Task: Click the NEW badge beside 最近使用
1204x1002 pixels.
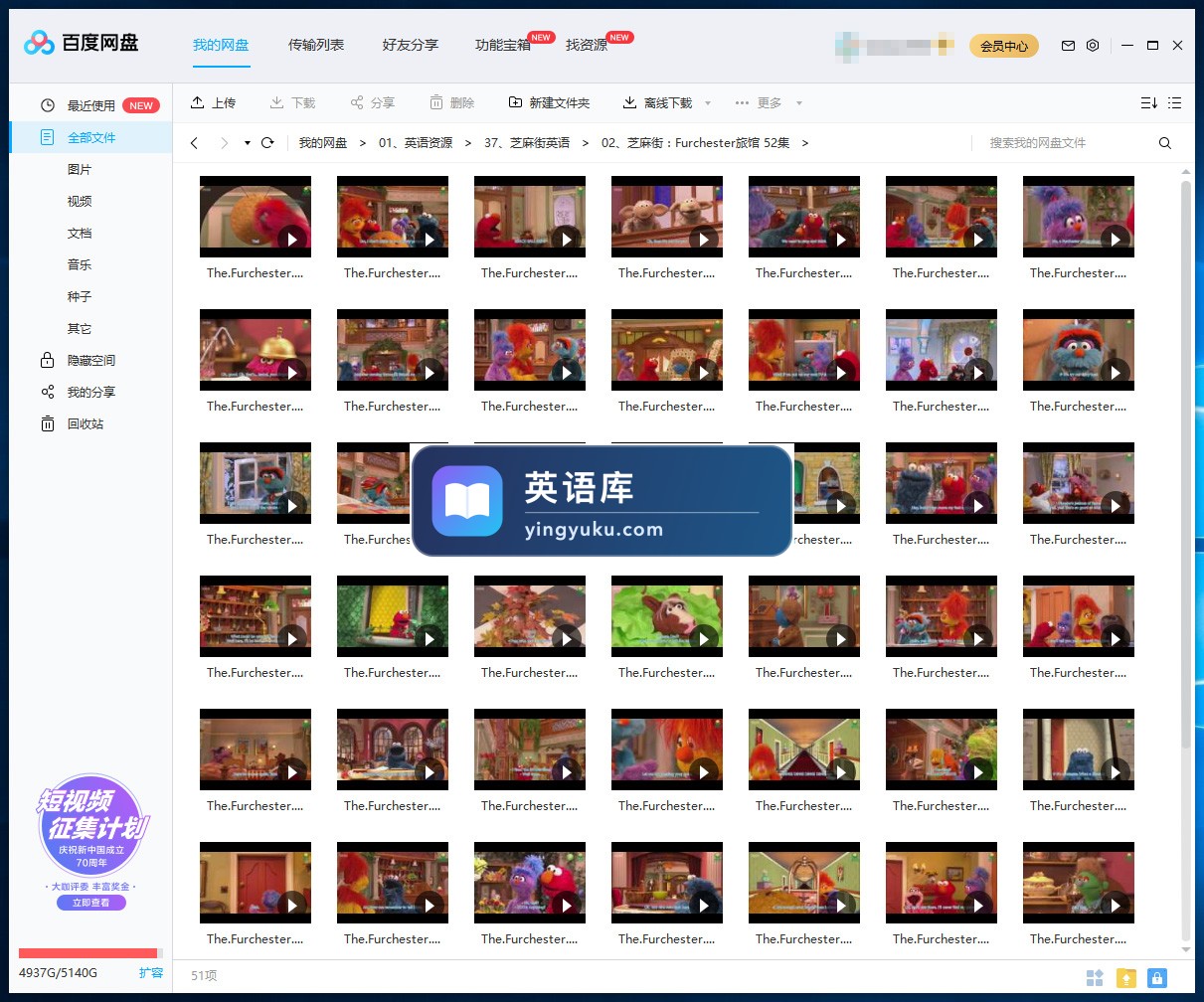Action: click(x=141, y=105)
